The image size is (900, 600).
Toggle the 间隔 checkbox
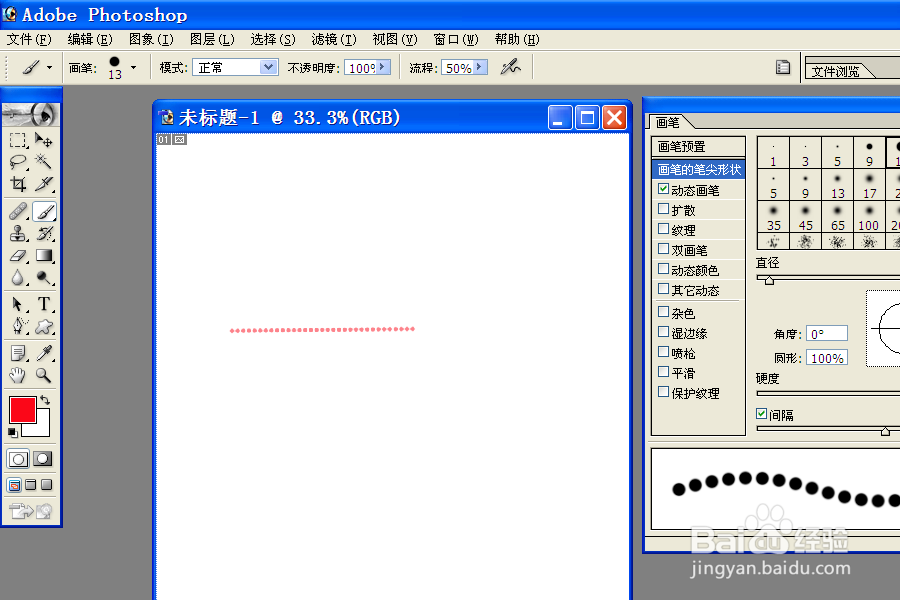point(762,414)
